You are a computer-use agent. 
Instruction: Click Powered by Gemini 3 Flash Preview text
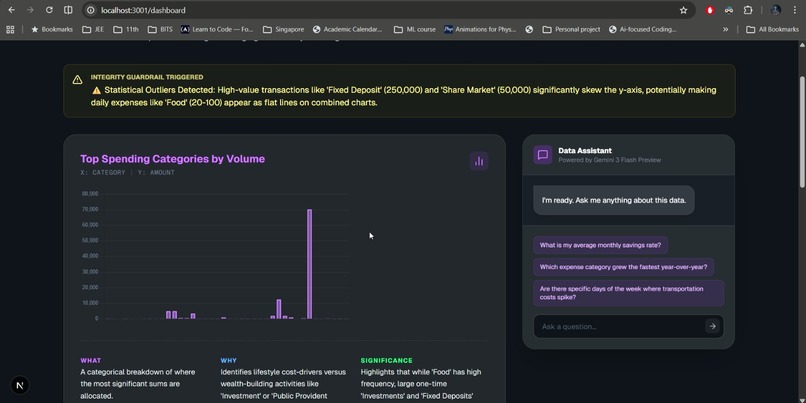click(610, 160)
